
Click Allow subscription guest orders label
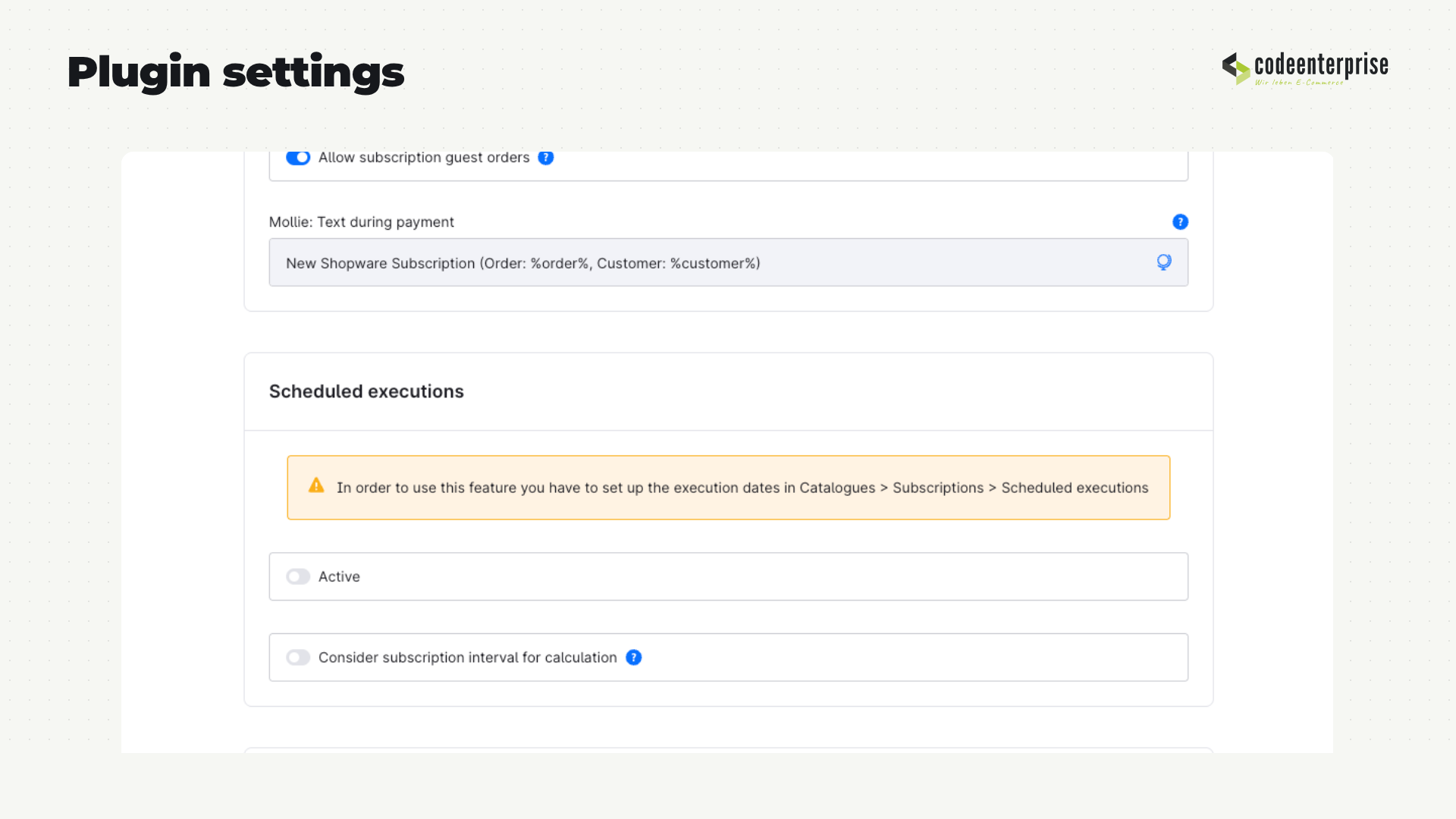point(424,158)
